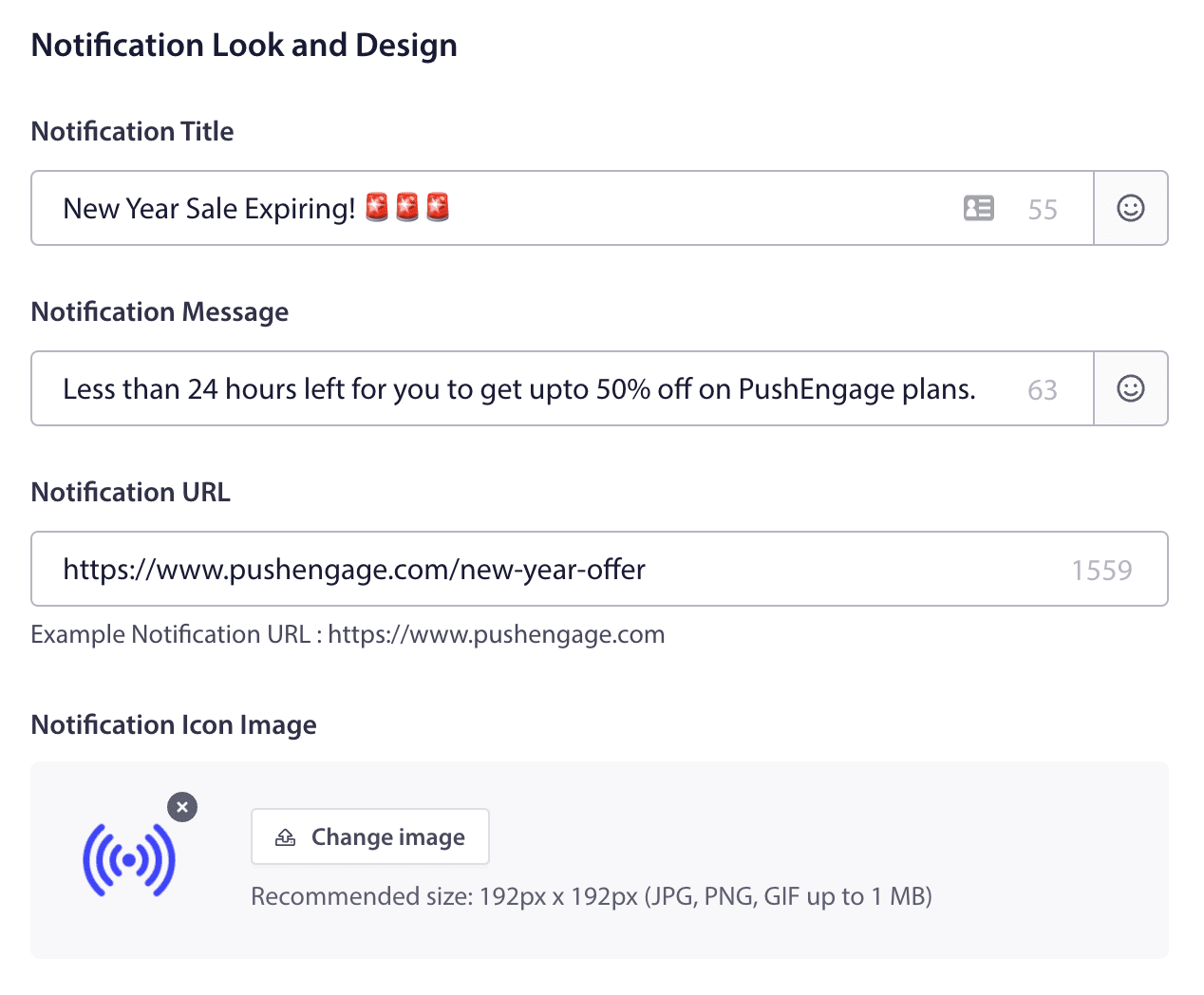Viewport: 1204px width, 995px height.
Task: Click the Notification Icon Image label
Action: [174, 724]
